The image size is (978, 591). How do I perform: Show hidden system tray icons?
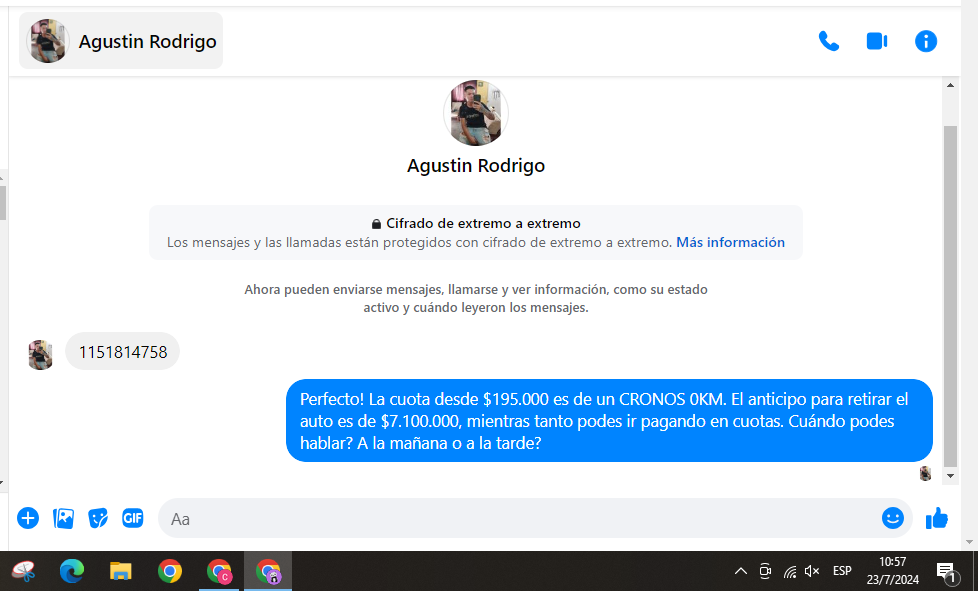click(x=740, y=571)
